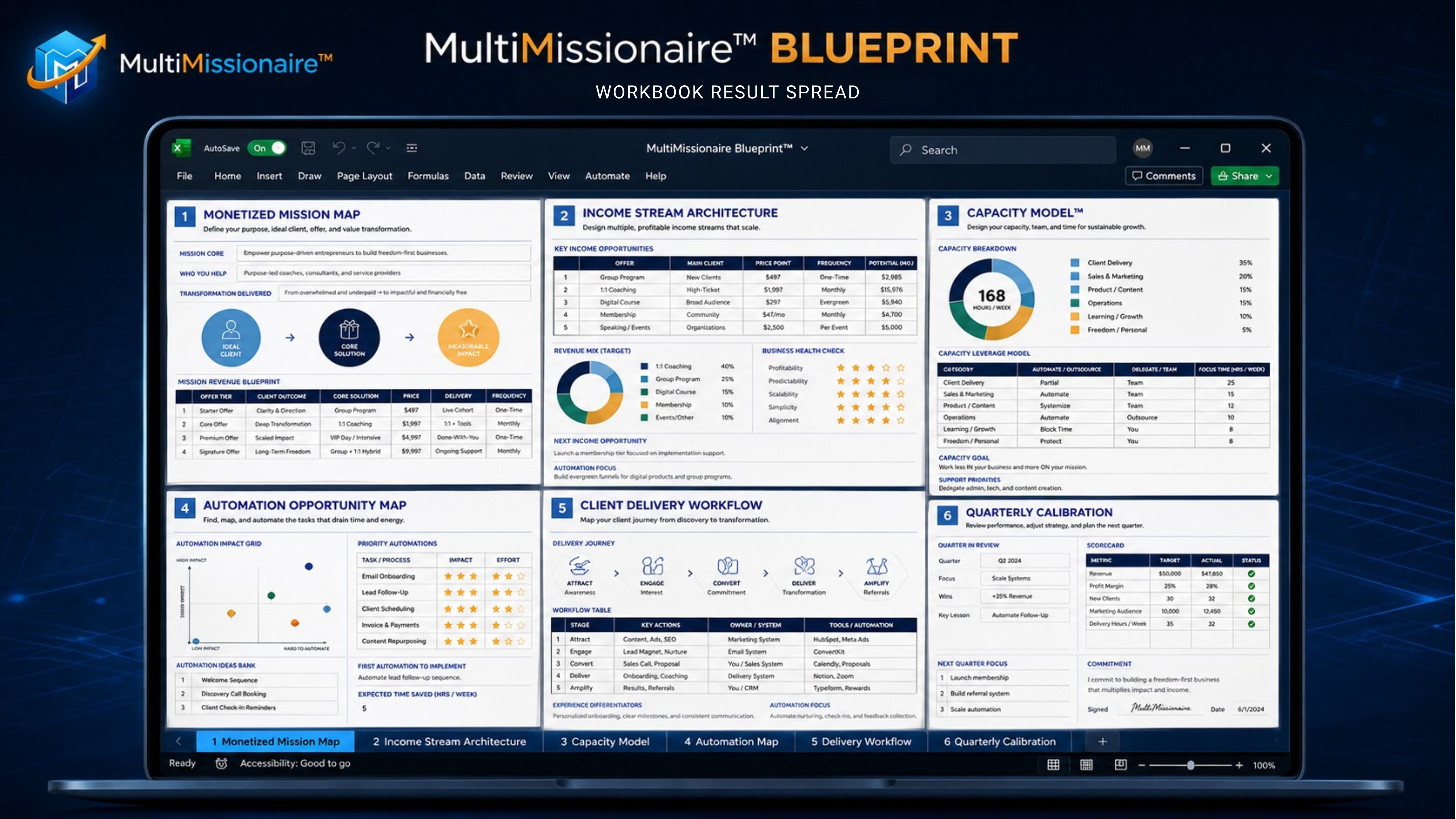This screenshot has width=1456, height=819.
Task: Switch to 3 Capacity Model sheet tab
Action: (x=605, y=741)
